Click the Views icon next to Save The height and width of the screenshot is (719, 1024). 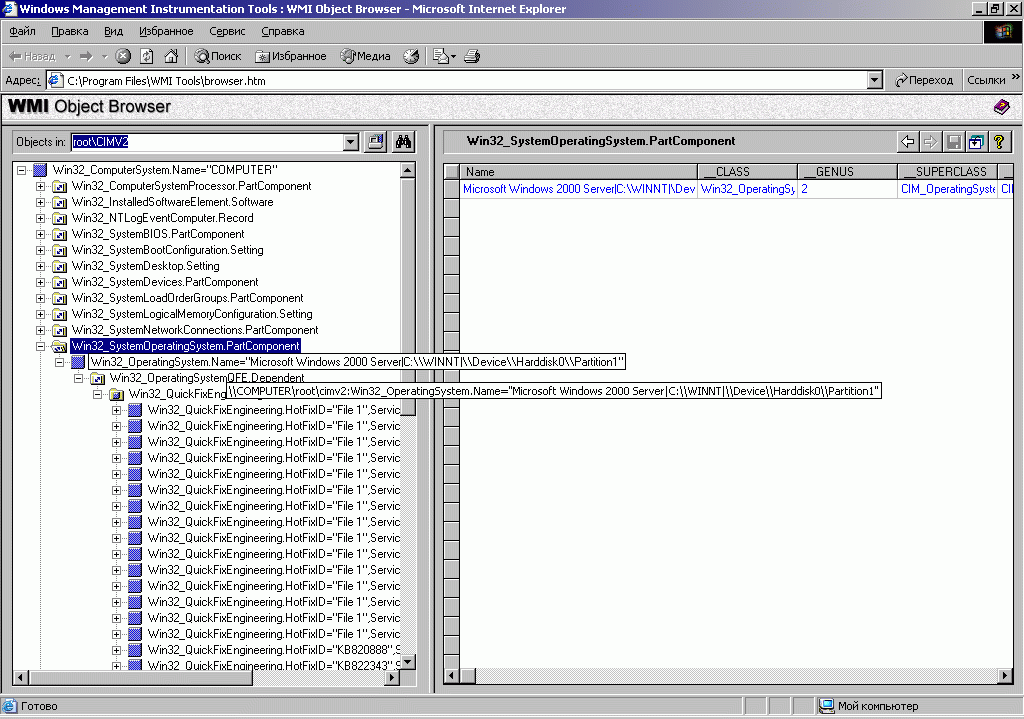click(976, 142)
